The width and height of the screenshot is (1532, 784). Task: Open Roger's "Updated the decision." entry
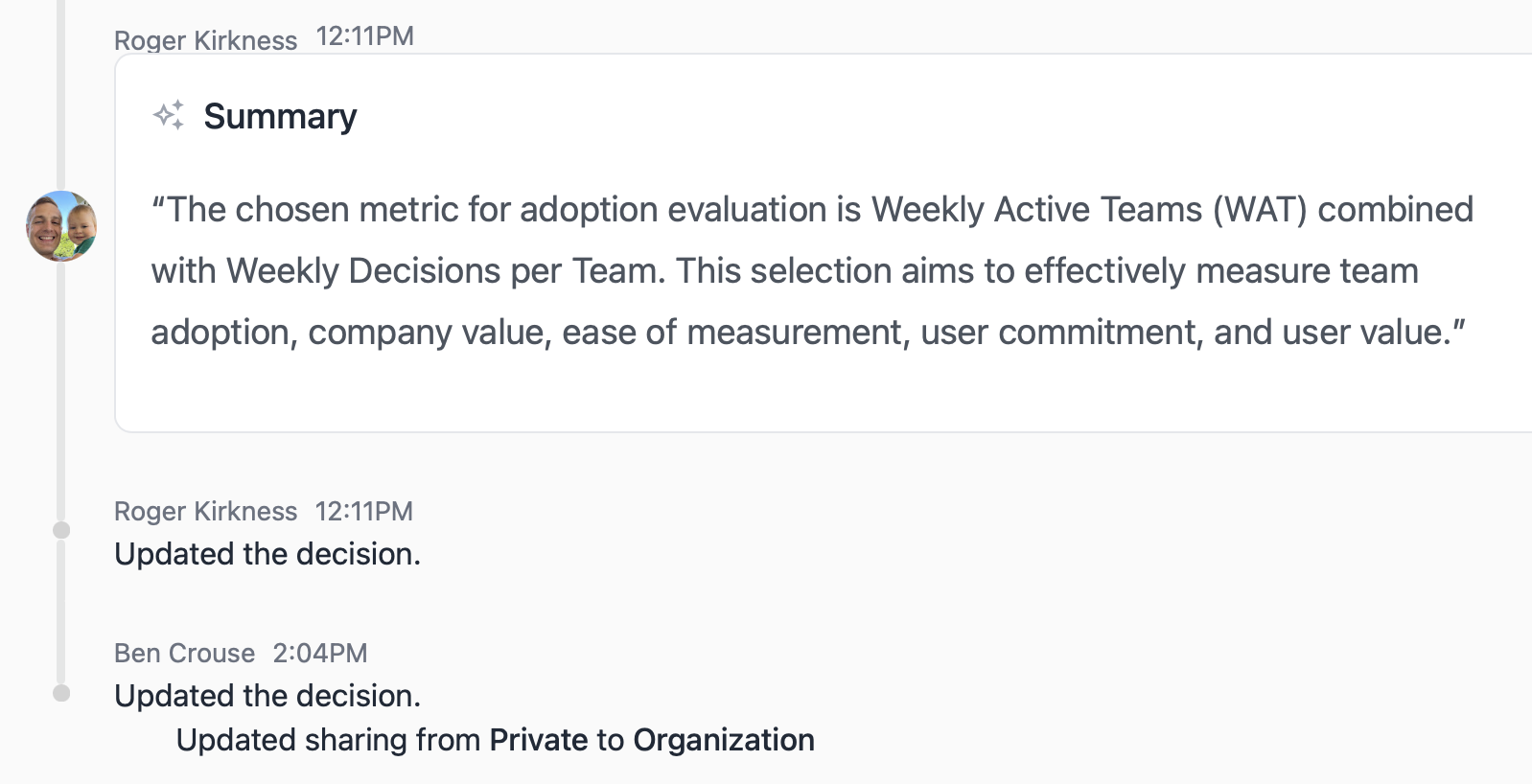tap(267, 554)
